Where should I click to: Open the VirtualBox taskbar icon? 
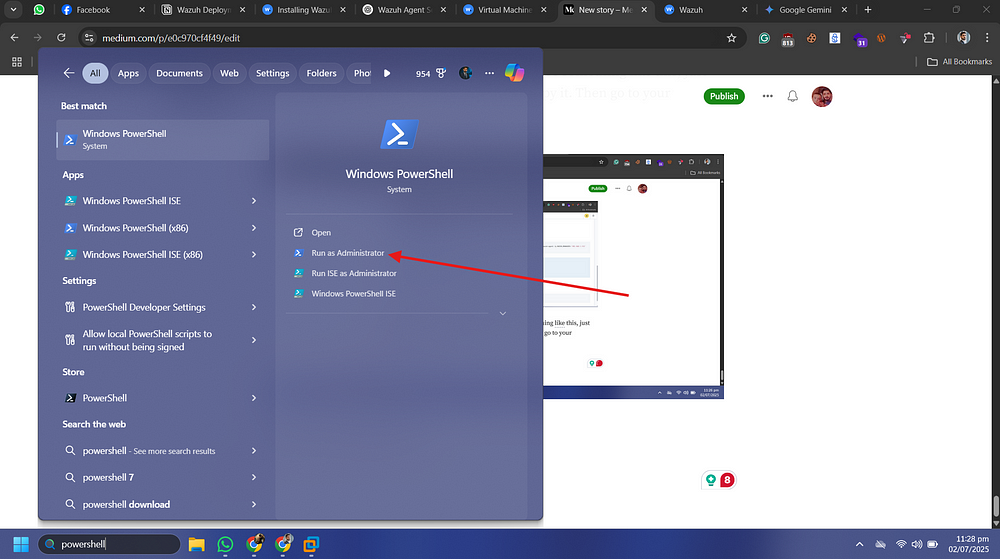pos(311,544)
